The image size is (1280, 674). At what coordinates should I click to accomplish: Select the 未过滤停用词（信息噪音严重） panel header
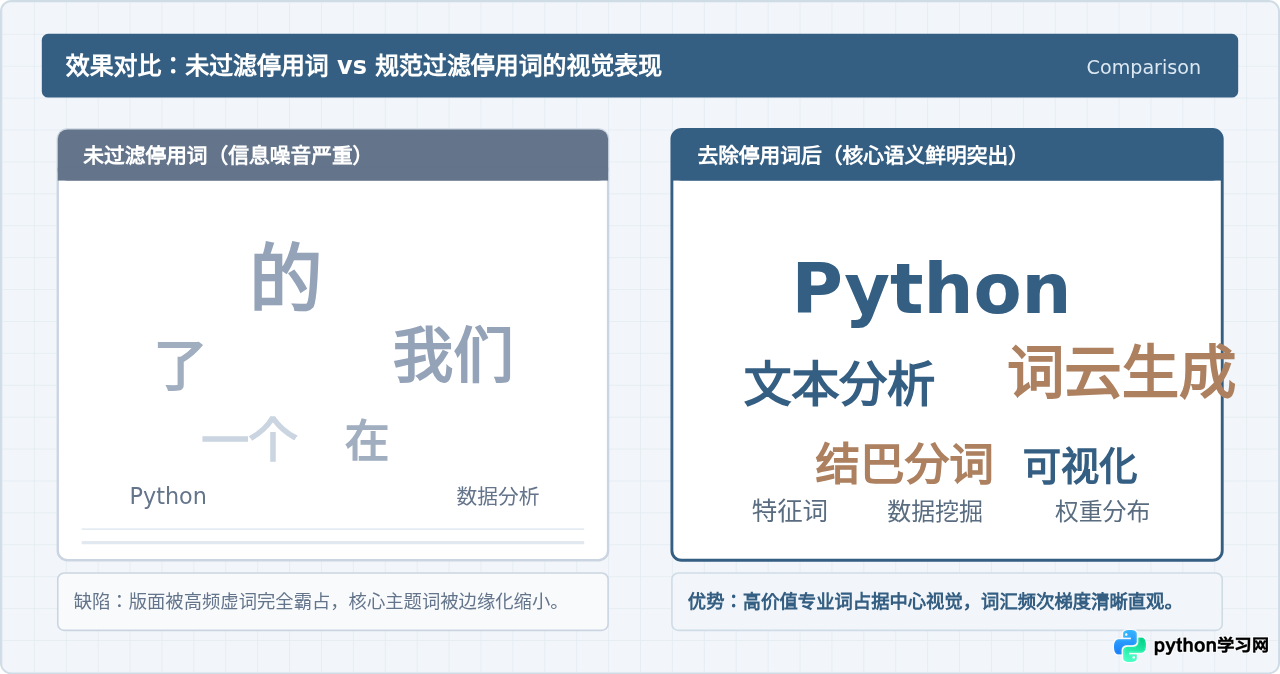coord(333,155)
